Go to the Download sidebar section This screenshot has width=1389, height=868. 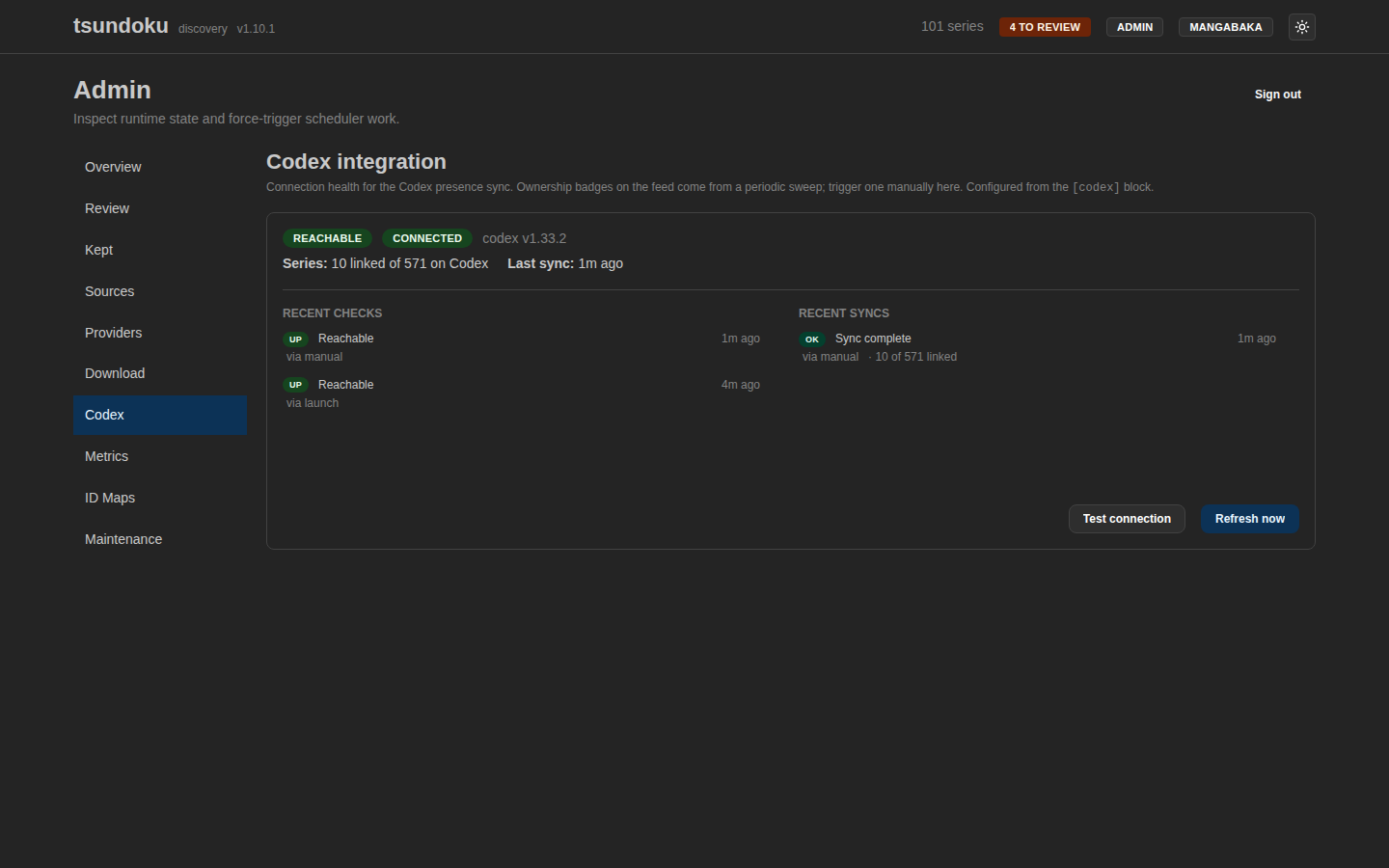[160, 373]
